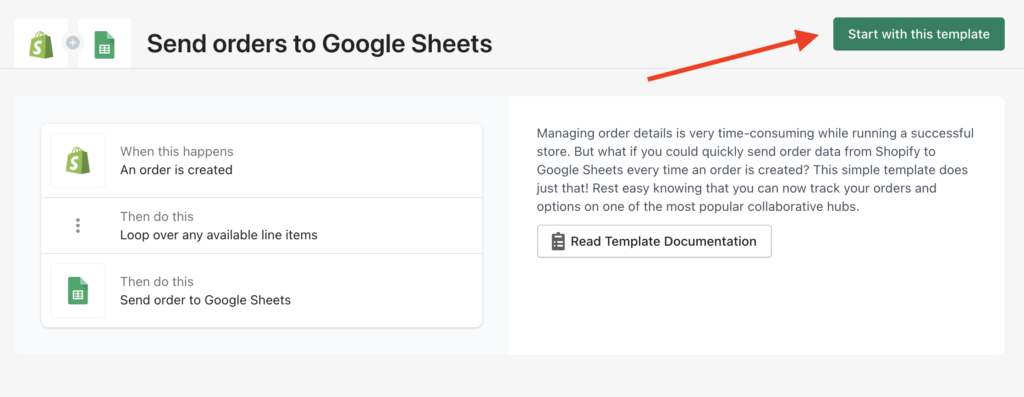The width and height of the screenshot is (1024, 397).
Task: Select the Shopify icon in order-created step
Action: pos(78,160)
